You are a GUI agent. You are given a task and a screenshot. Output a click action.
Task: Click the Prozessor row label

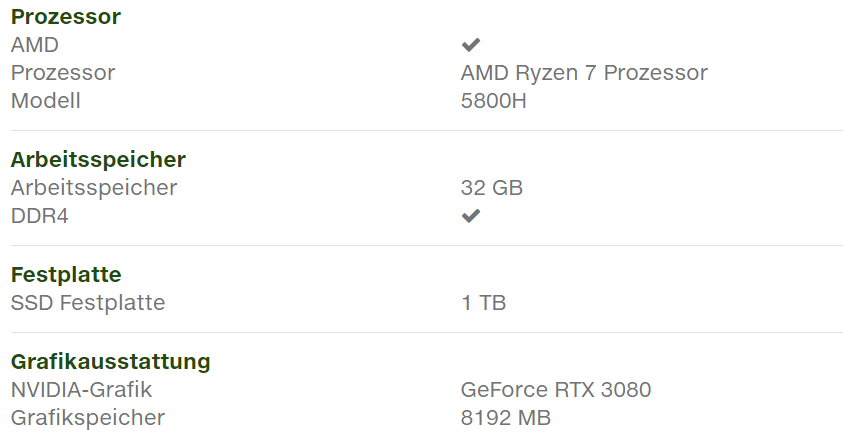coord(63,73)
